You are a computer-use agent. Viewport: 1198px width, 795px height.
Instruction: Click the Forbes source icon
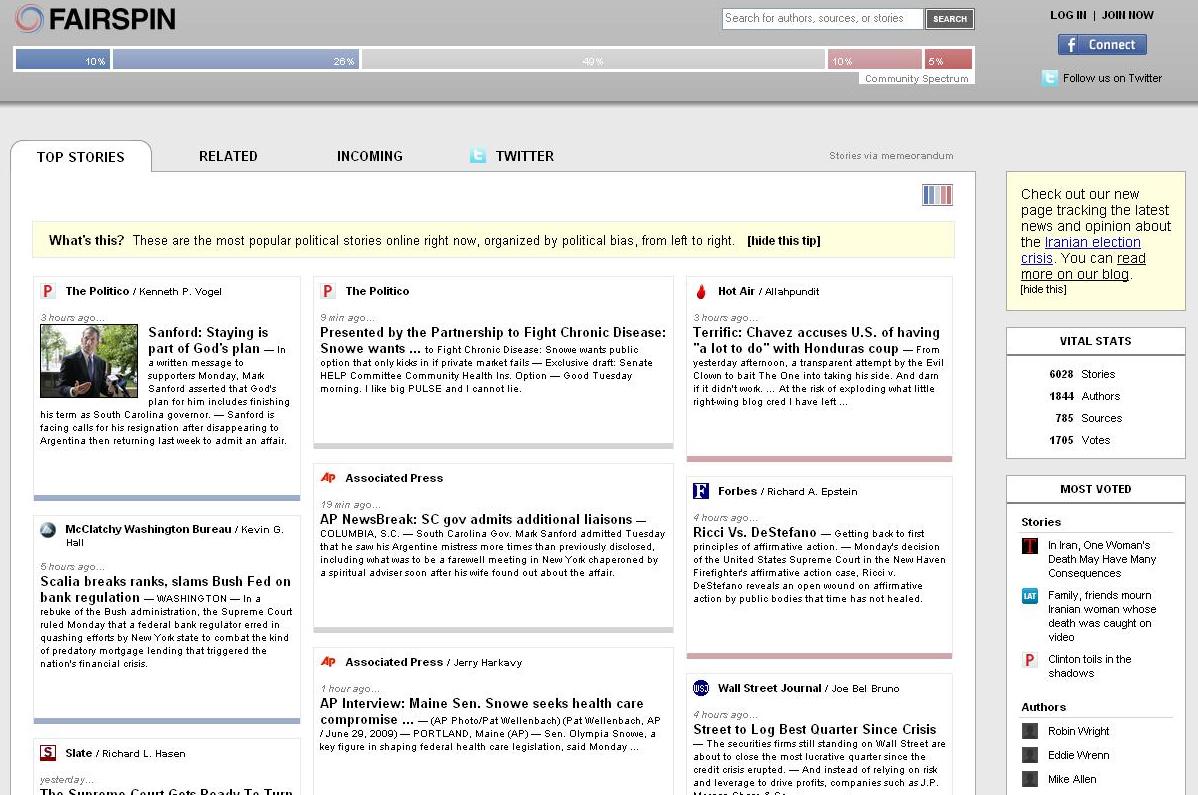tap(701, 491)
